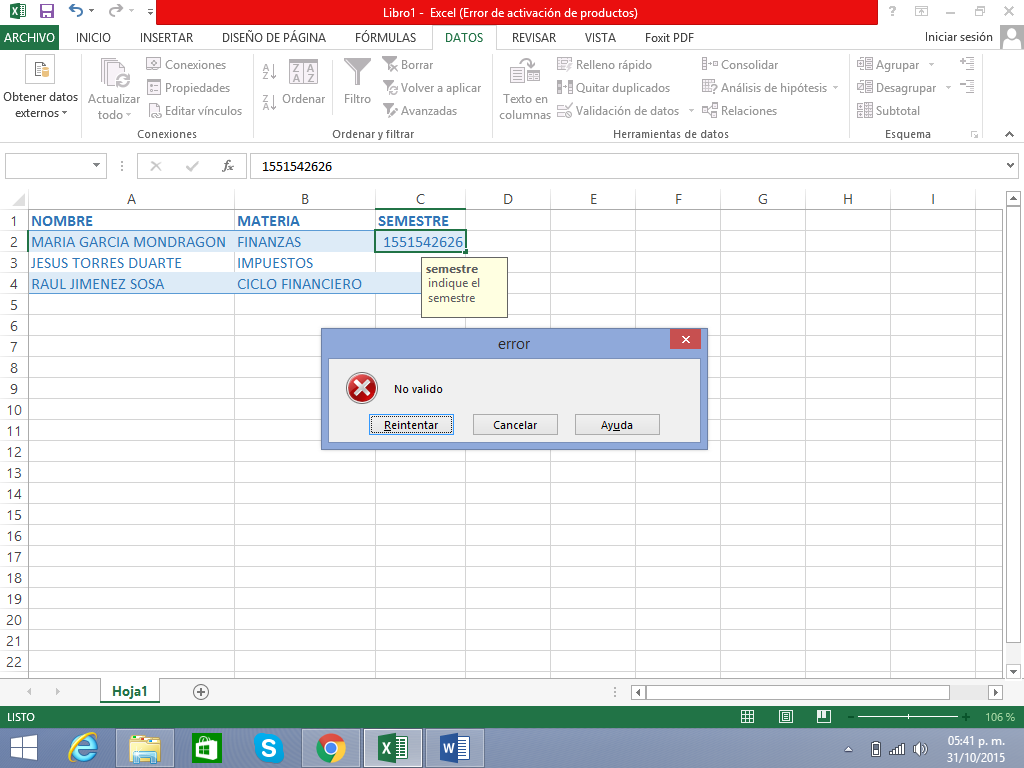This screenshot has width=1024, height=768.
Task: Expand the Obtener datos externos dropdown
Action: [40, 105]
